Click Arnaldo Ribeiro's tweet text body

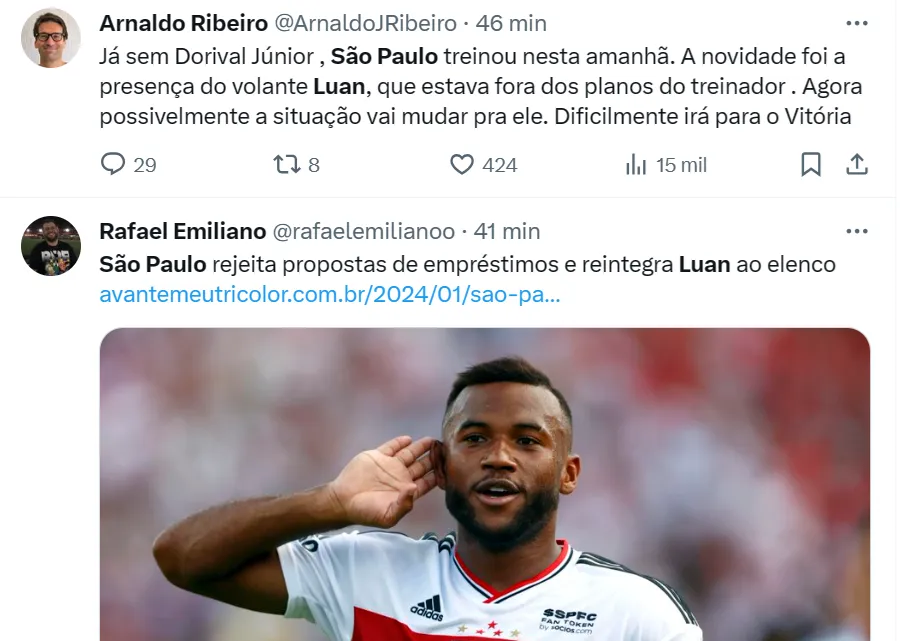pyautogui.click(x=481, y=86)
